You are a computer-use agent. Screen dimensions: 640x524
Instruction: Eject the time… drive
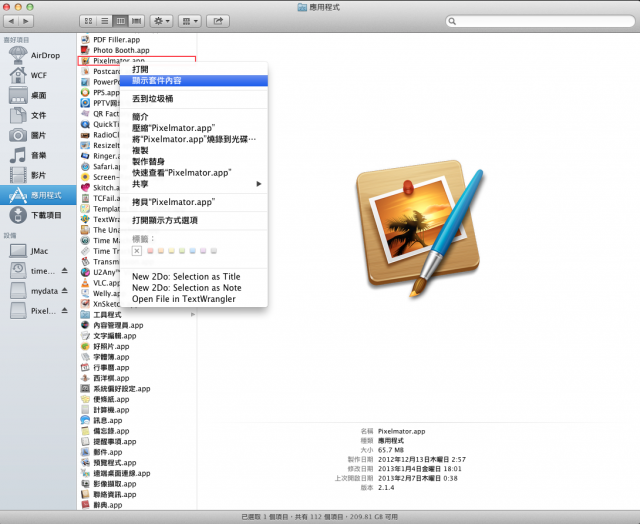coord(64,271)
